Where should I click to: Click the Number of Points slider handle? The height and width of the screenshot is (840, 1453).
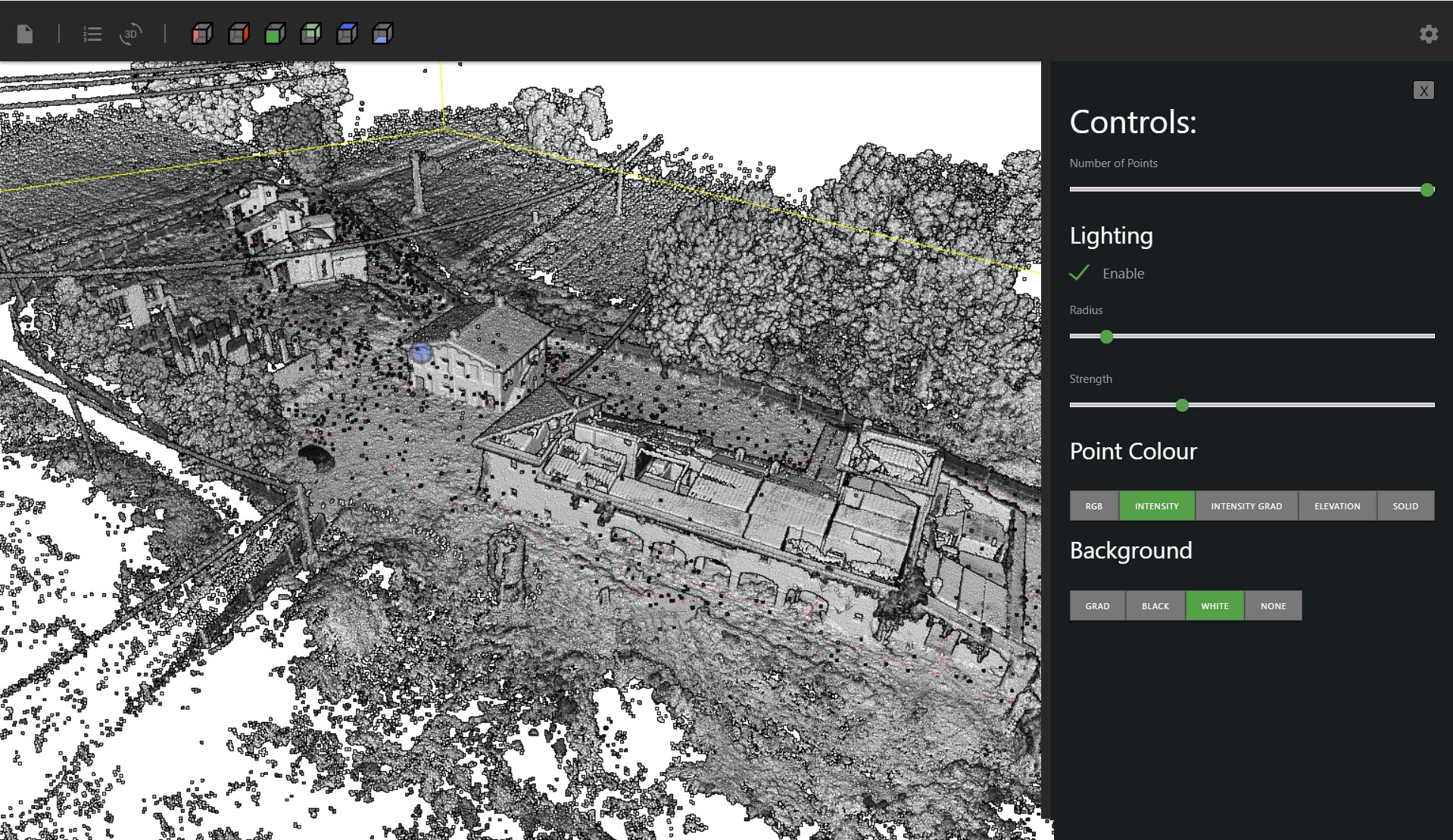1427,190
